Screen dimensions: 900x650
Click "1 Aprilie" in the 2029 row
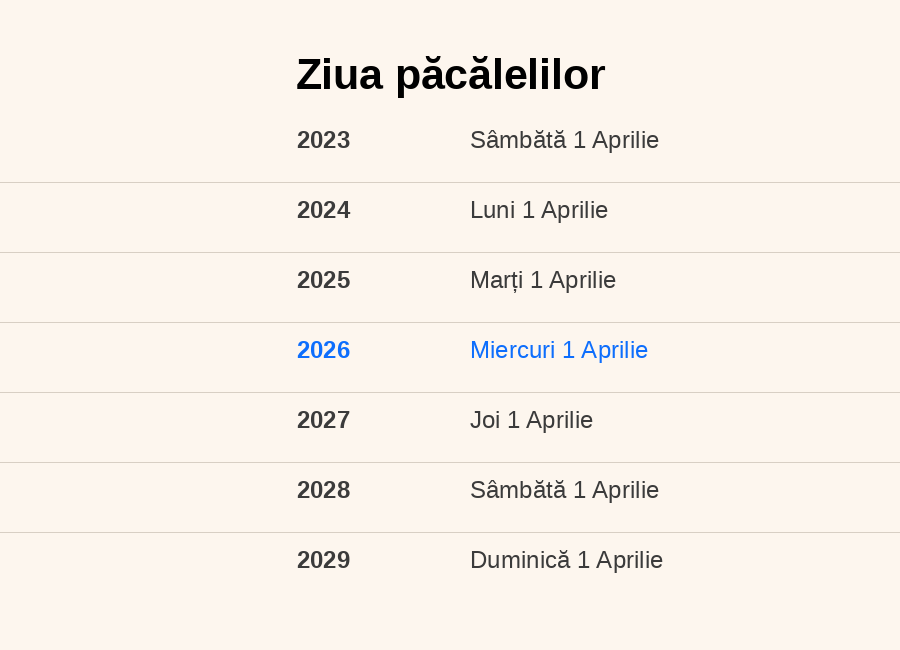[620, 560]
